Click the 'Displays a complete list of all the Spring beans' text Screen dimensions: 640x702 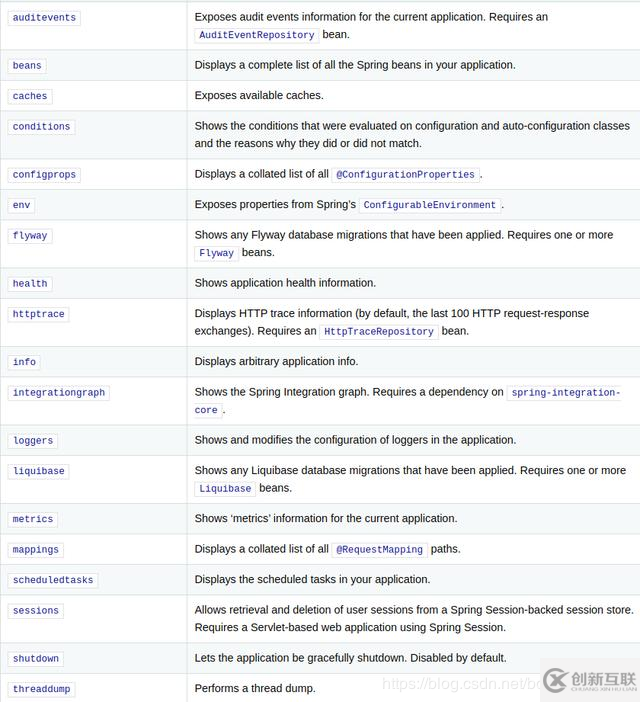click(355, 65)
